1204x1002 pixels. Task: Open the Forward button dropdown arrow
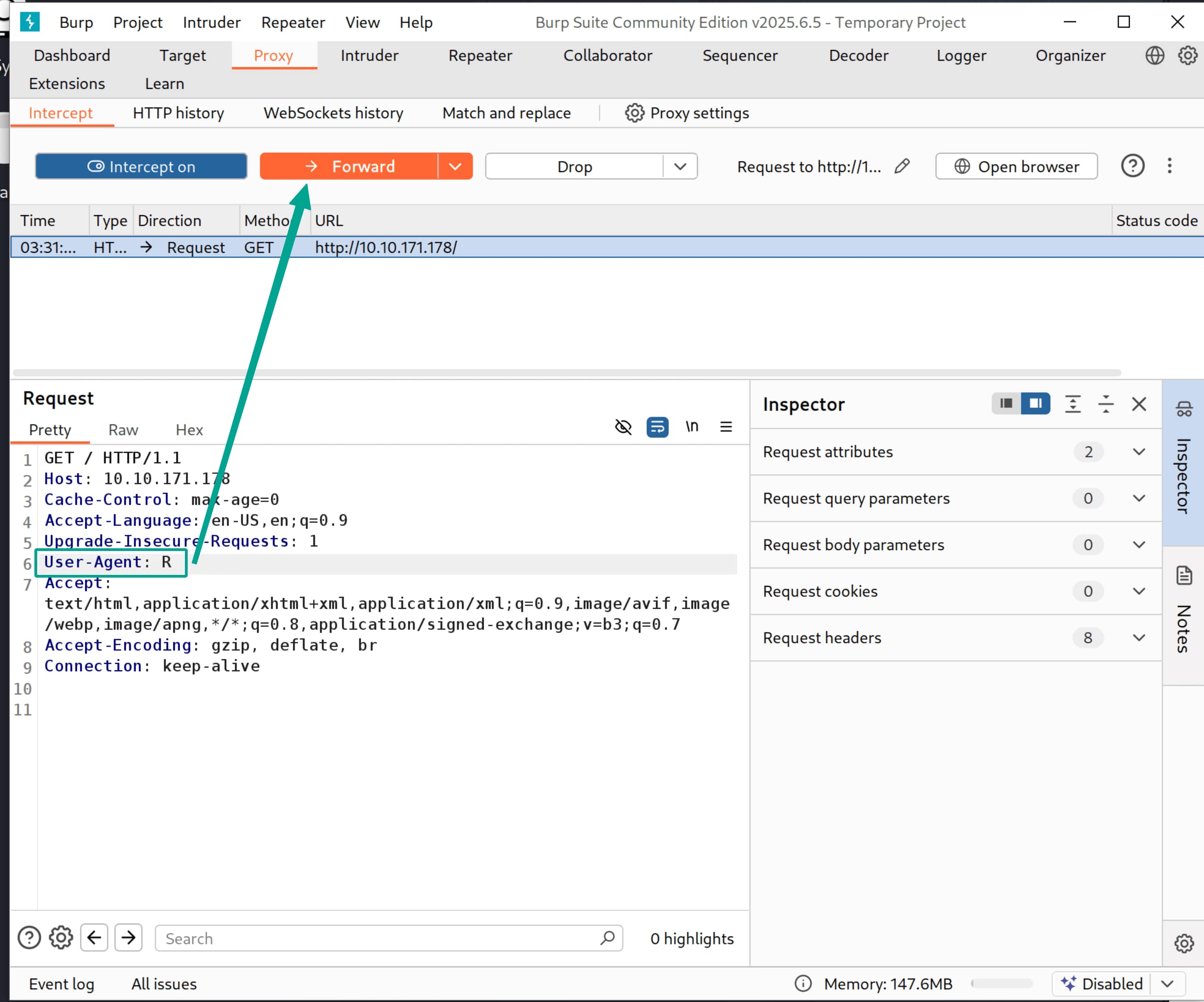click(x=455, y=166)
